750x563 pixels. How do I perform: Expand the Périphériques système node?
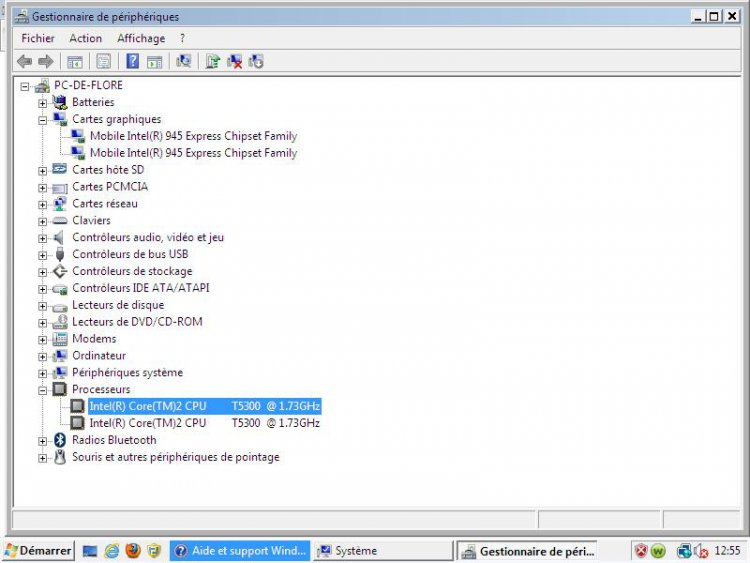(x=43, y=374)
